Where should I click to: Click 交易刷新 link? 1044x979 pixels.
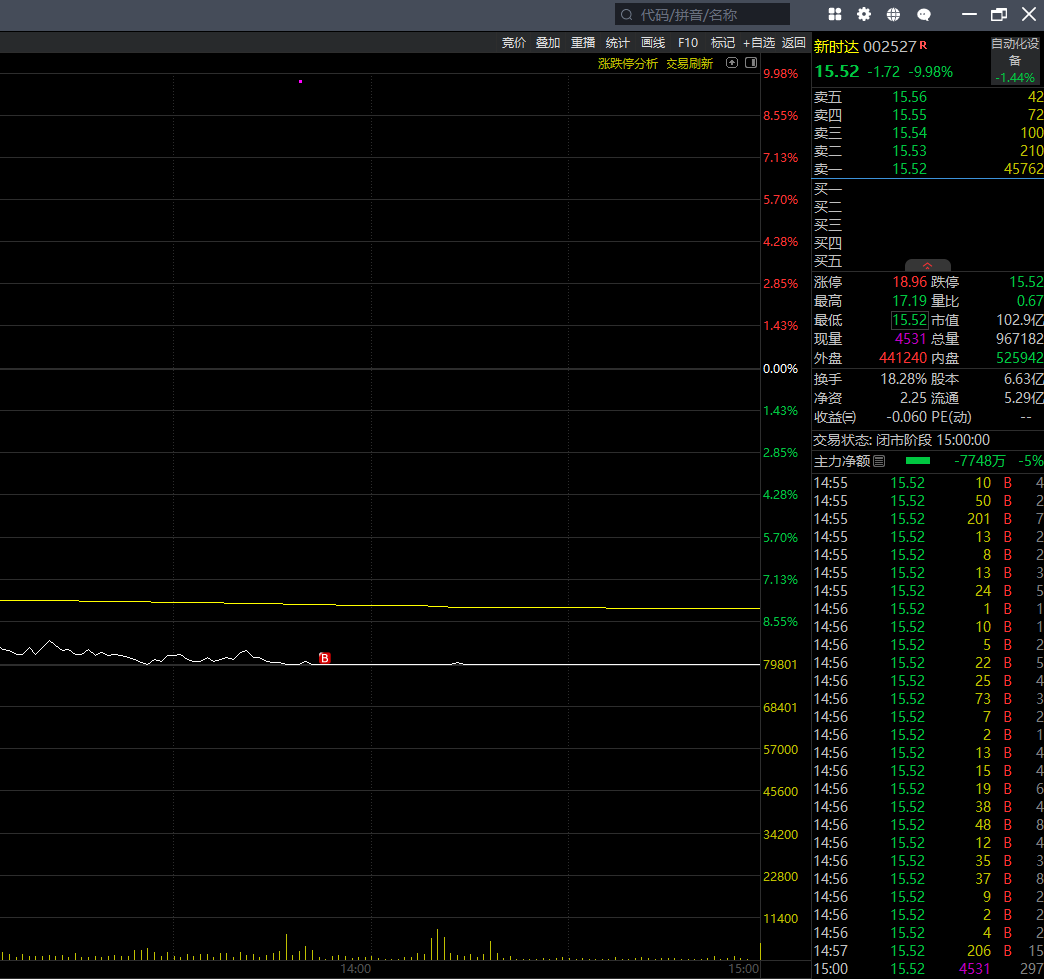[689, 63]
